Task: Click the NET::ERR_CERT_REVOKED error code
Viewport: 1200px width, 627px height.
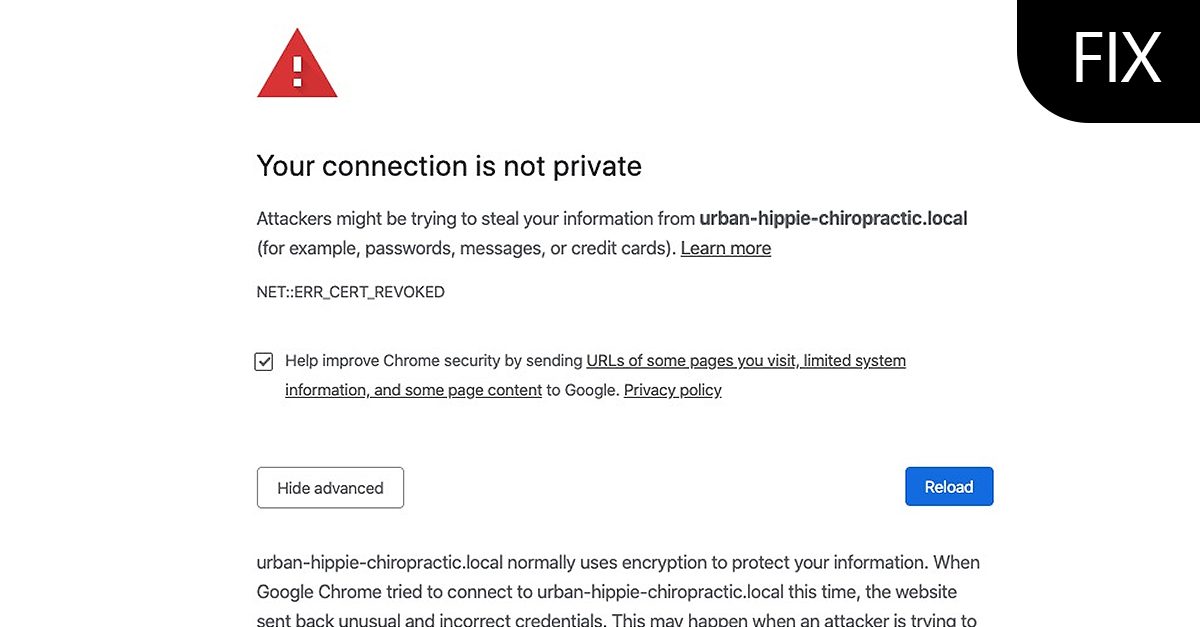Action: coord(350,292)
